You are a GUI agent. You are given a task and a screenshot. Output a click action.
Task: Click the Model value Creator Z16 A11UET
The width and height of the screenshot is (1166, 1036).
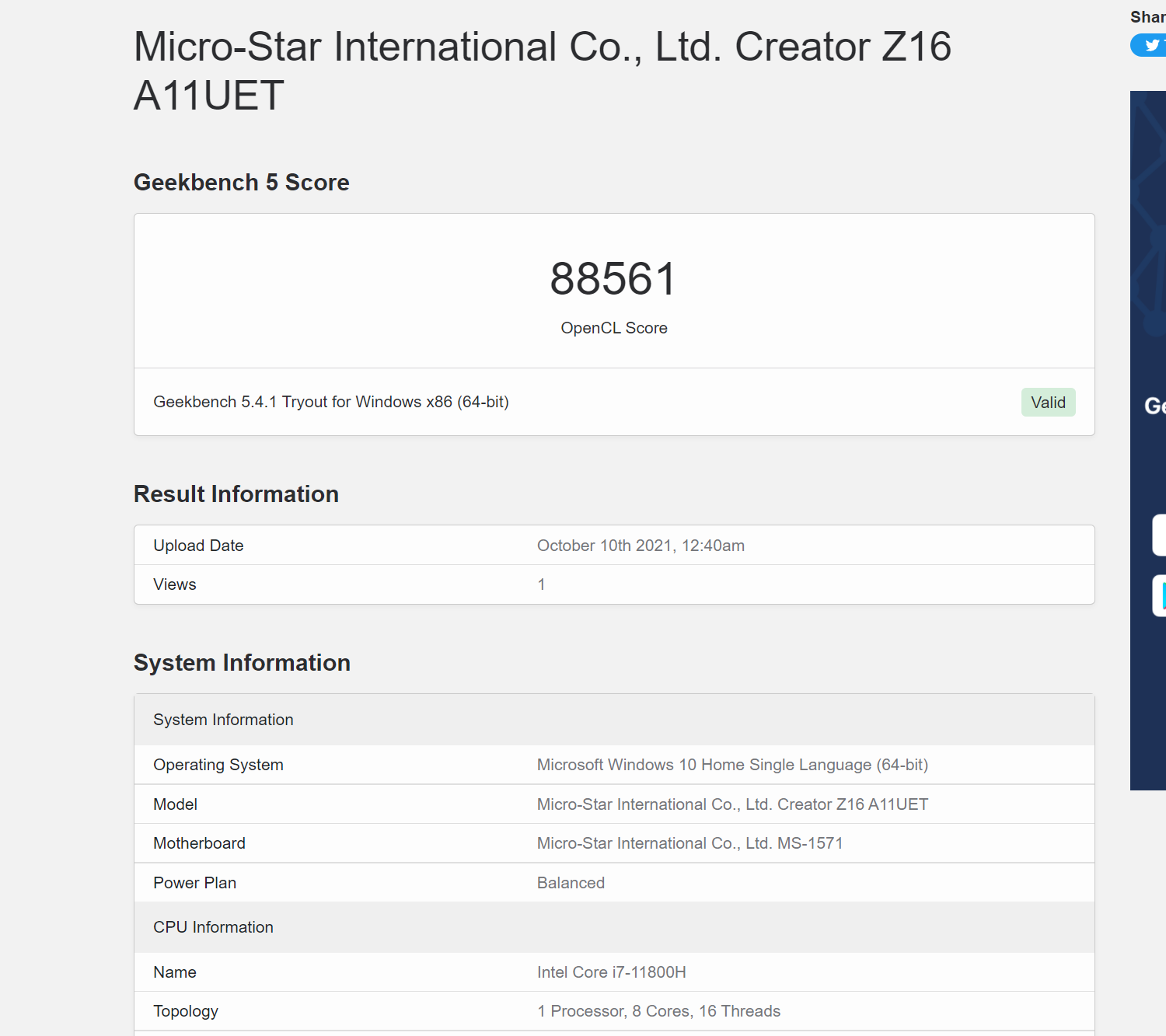click(732, 804)
